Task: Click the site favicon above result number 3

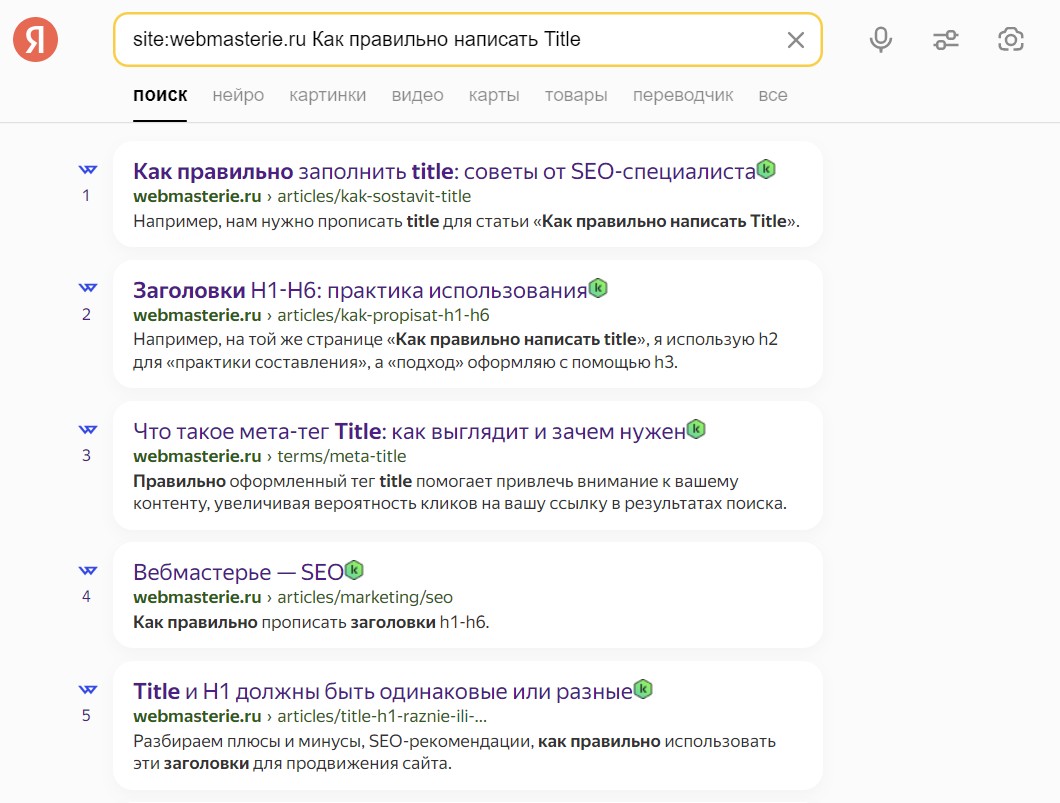Action: pos(87,430)
